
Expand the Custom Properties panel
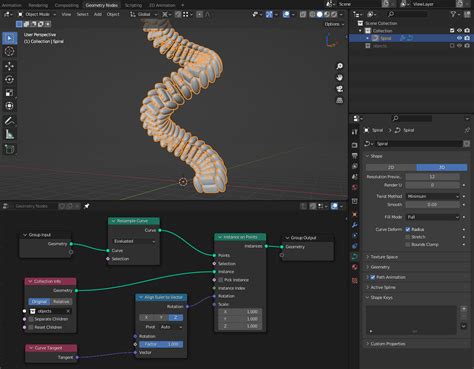pyautogui.click(x=388, y=344)
